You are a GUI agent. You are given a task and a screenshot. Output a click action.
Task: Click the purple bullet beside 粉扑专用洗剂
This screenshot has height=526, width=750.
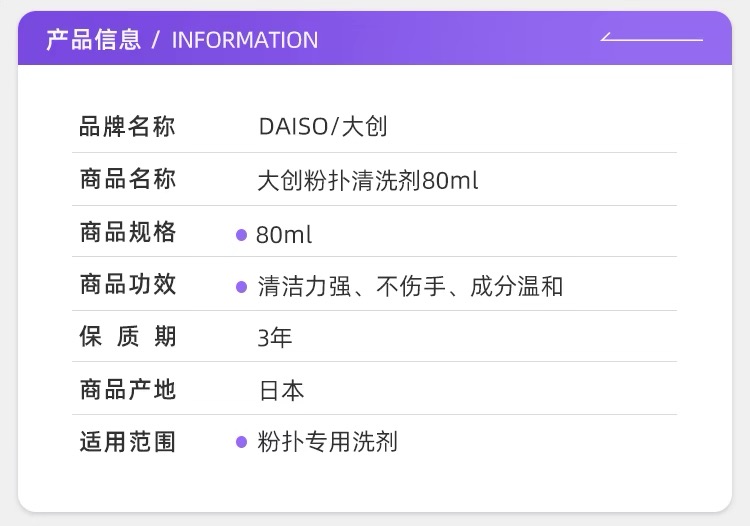(241, 442)
